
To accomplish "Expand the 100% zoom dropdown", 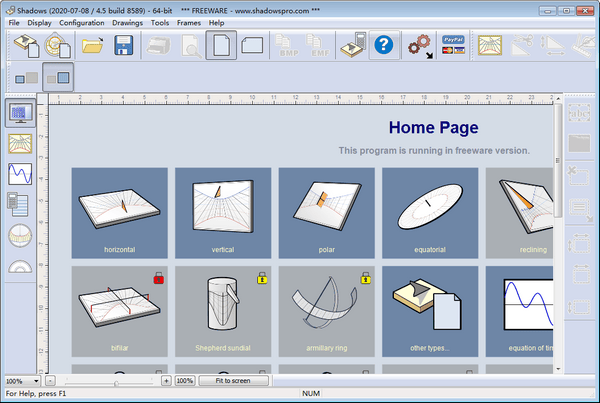I will click(36, 381).
